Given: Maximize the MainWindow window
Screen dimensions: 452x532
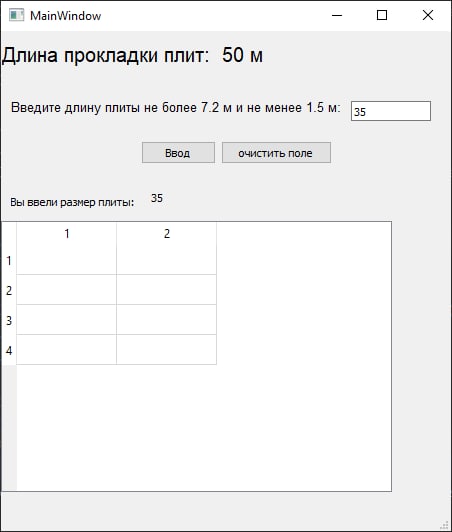Looking at the screenshot, I should pos(382,15).
